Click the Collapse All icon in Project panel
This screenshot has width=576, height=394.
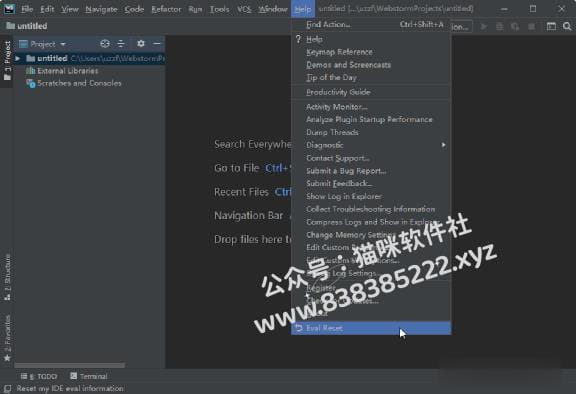[x=121, y=44]
